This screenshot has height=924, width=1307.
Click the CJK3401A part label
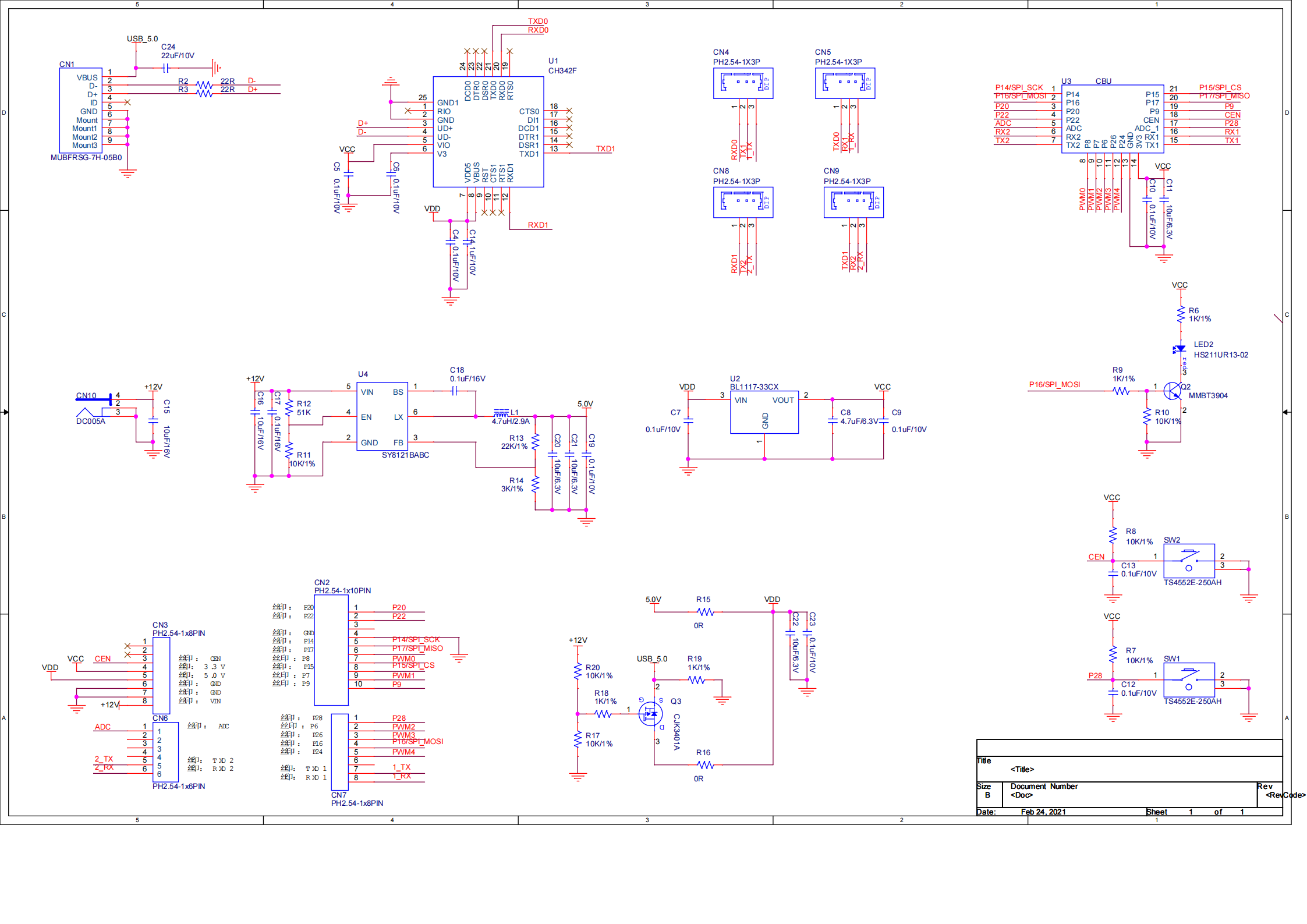(676, 732)
